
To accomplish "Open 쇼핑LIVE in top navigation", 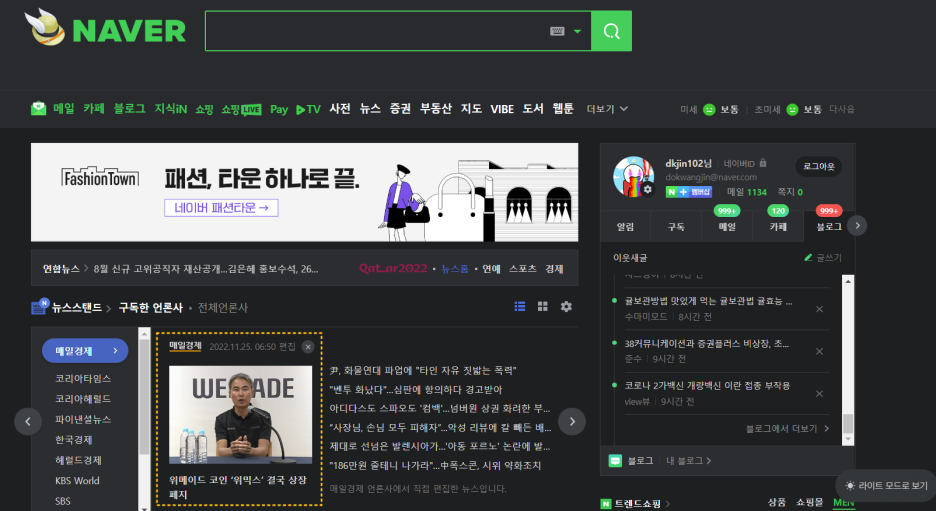I will pos(241,109).
